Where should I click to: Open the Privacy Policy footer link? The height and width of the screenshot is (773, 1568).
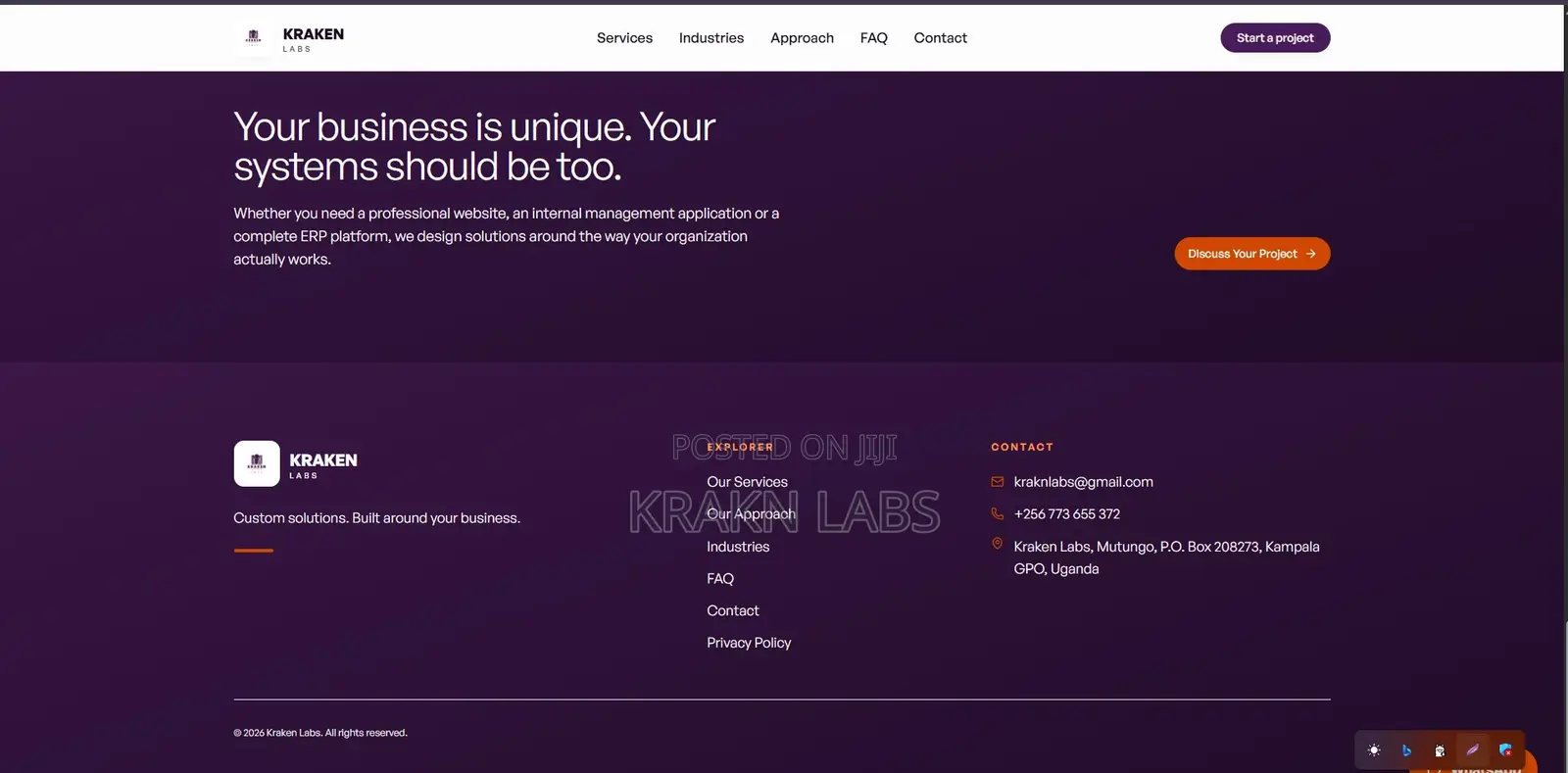(749, 643)
